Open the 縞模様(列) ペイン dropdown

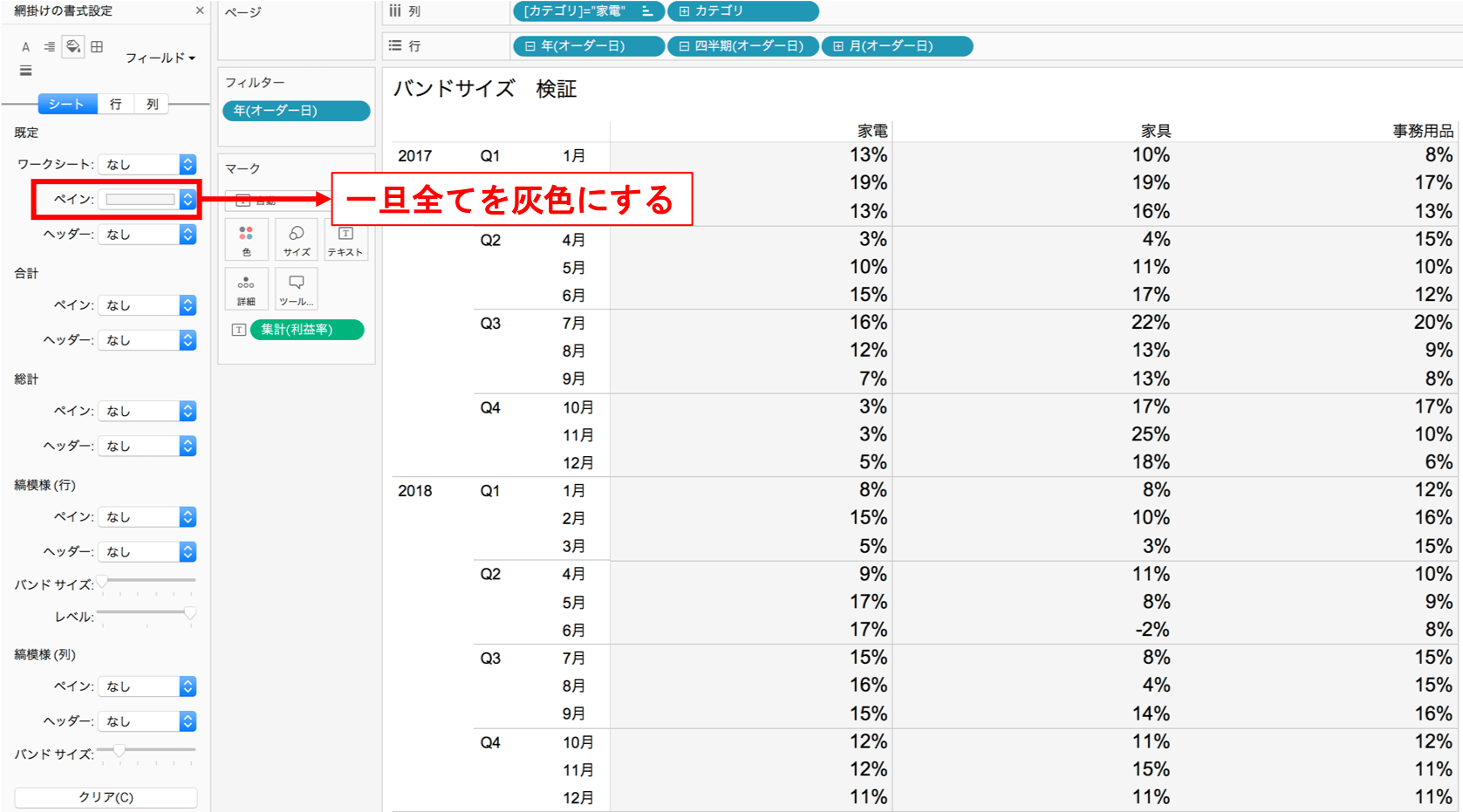point(147,686)
